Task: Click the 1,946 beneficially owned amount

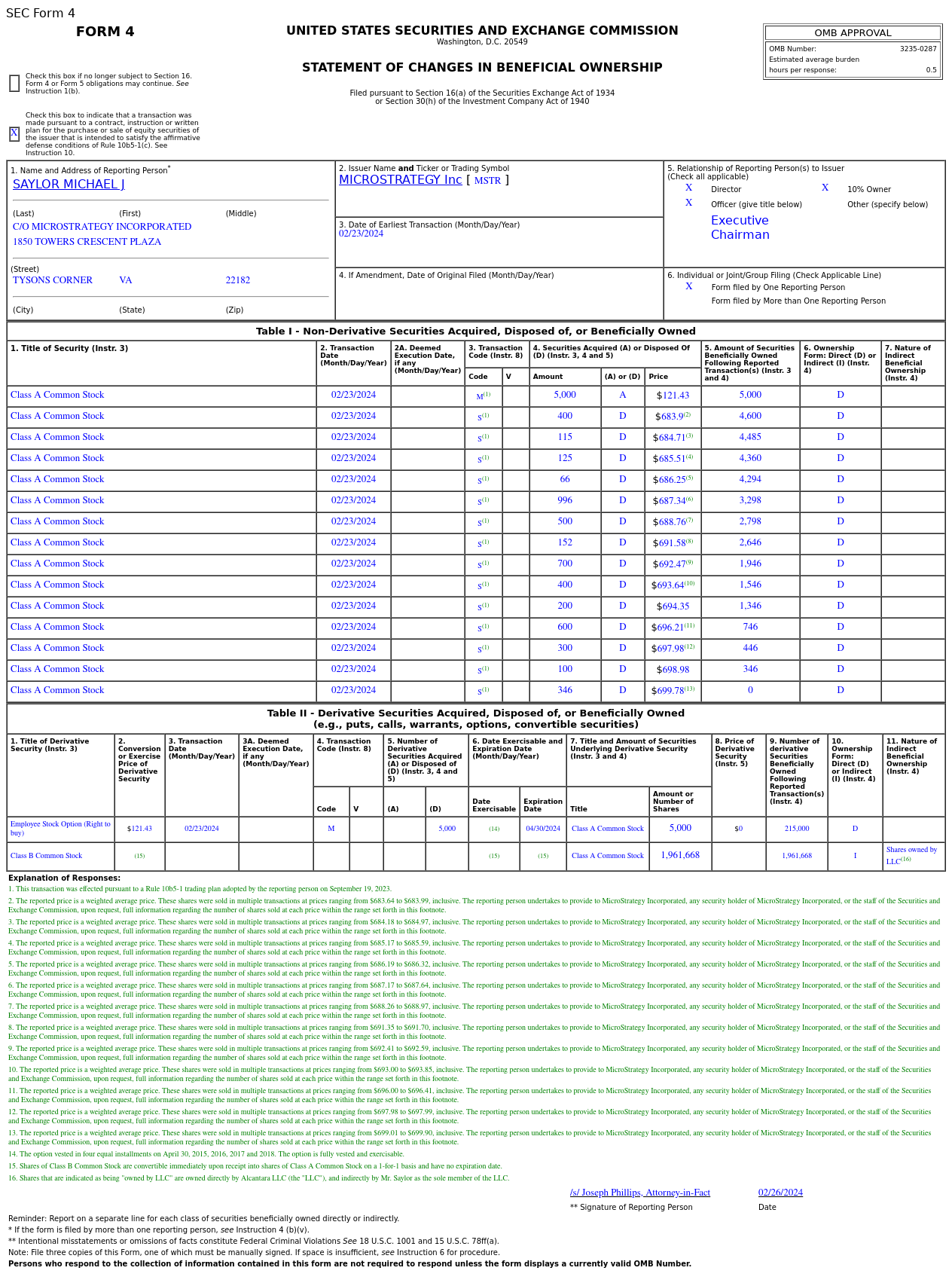Action: 750,564
